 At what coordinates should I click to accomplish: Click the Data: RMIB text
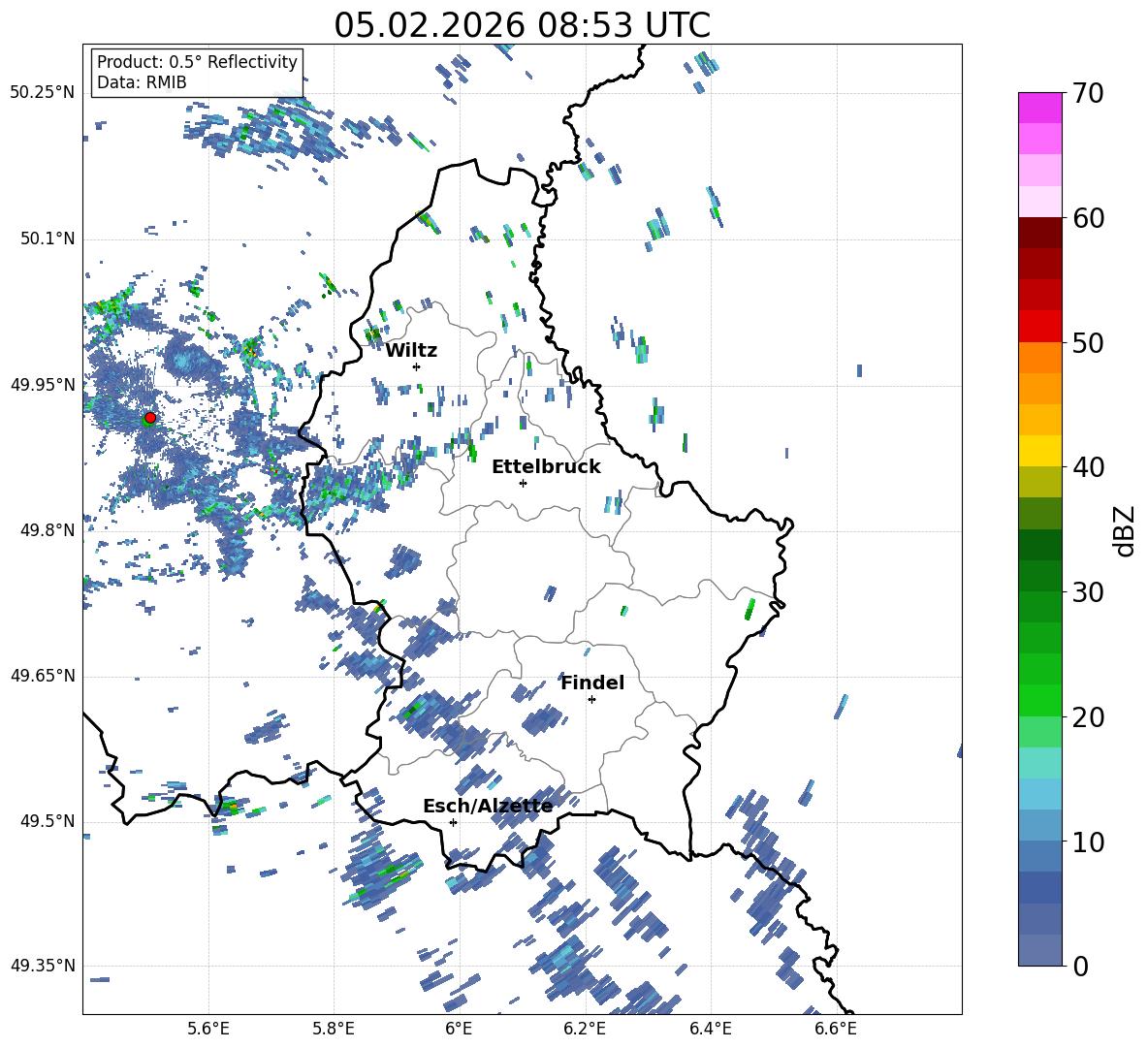142,82
